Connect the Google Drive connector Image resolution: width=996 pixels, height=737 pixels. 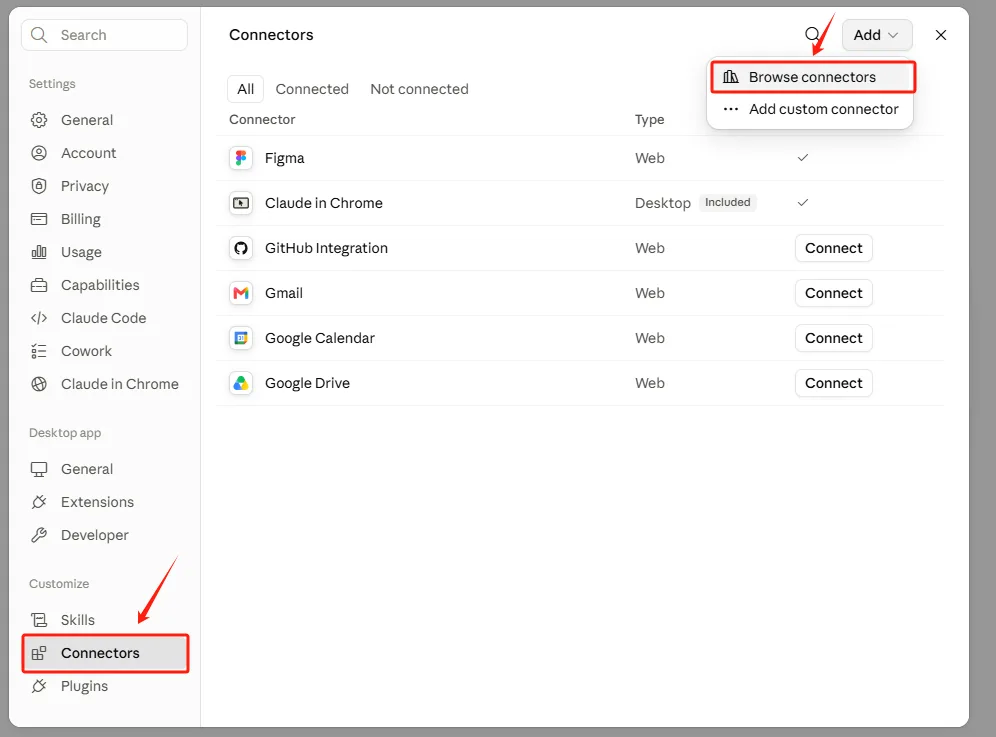(833, 384)
